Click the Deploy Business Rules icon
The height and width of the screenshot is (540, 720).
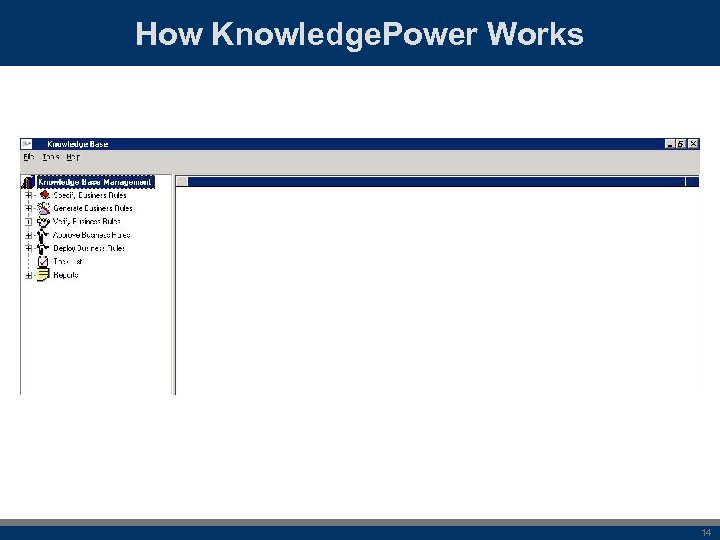click(43, 249)
